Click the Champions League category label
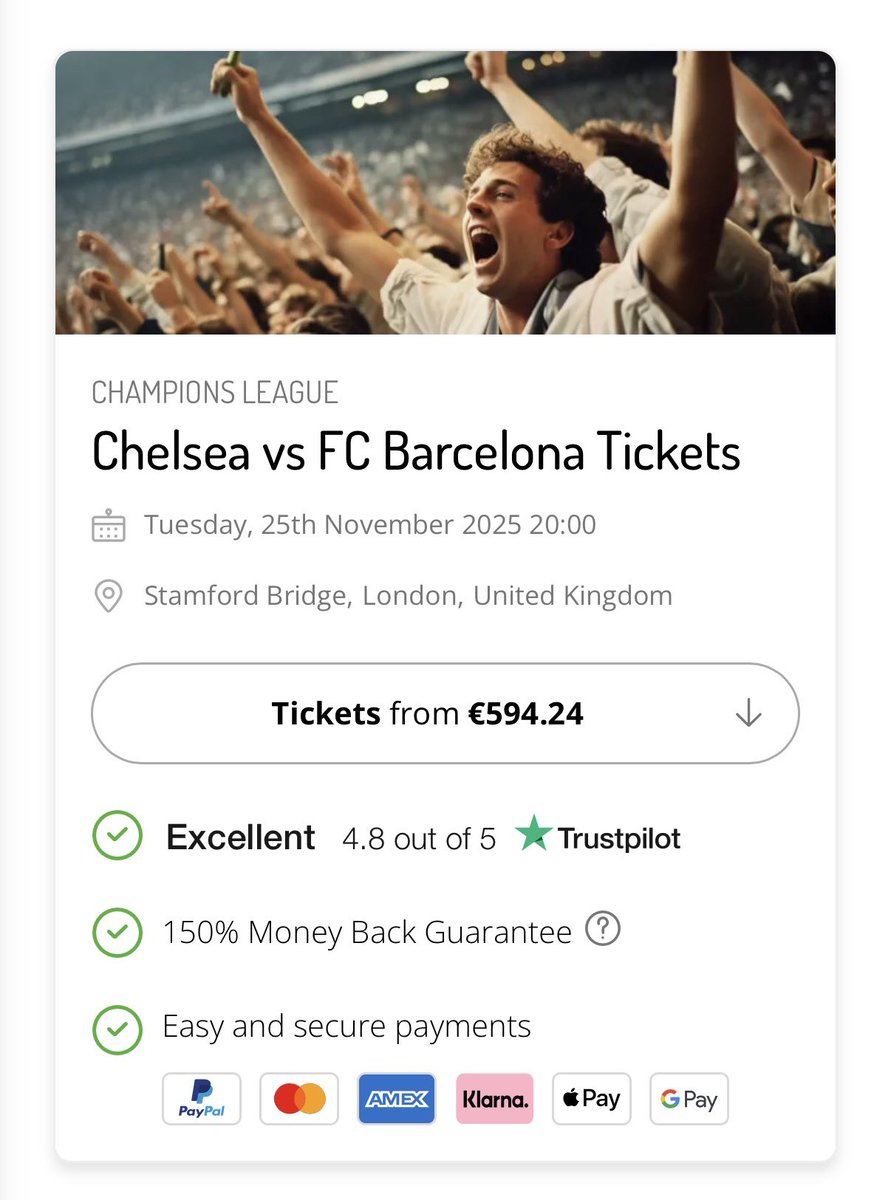891x1200 pixels. (x=215, y=392)
